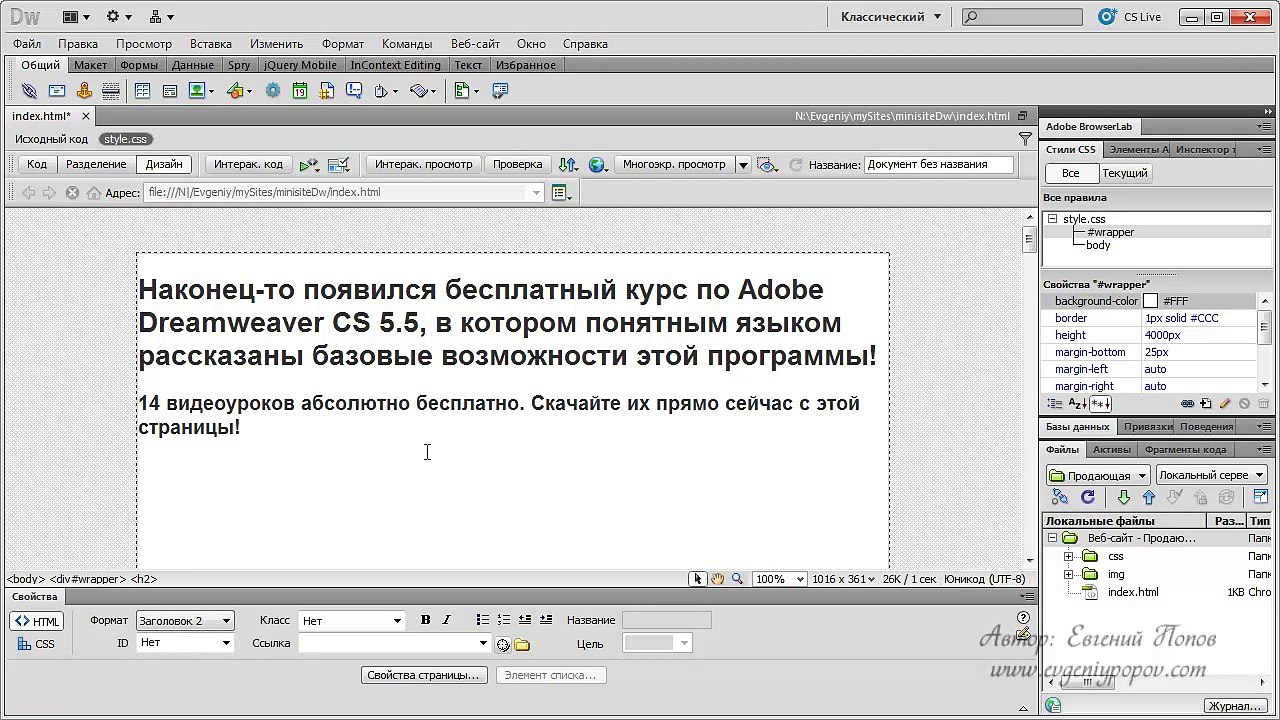
Task: Switch CSS panel to Текущий mode
Action: [1125, 173]
